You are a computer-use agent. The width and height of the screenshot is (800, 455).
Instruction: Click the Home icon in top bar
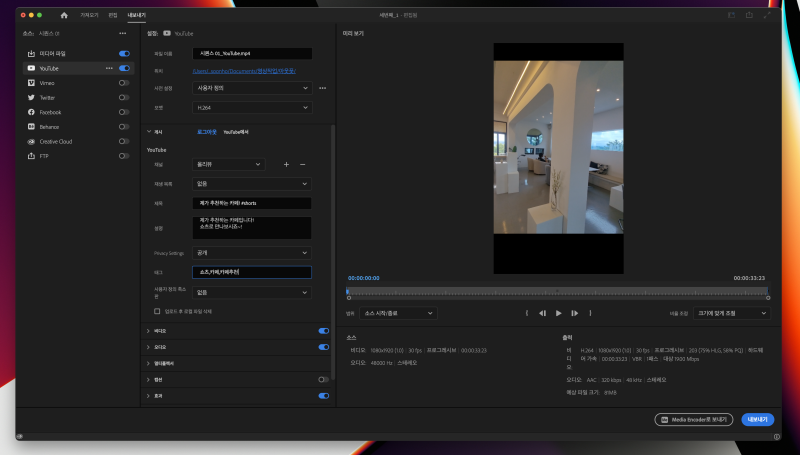(64, 16)
